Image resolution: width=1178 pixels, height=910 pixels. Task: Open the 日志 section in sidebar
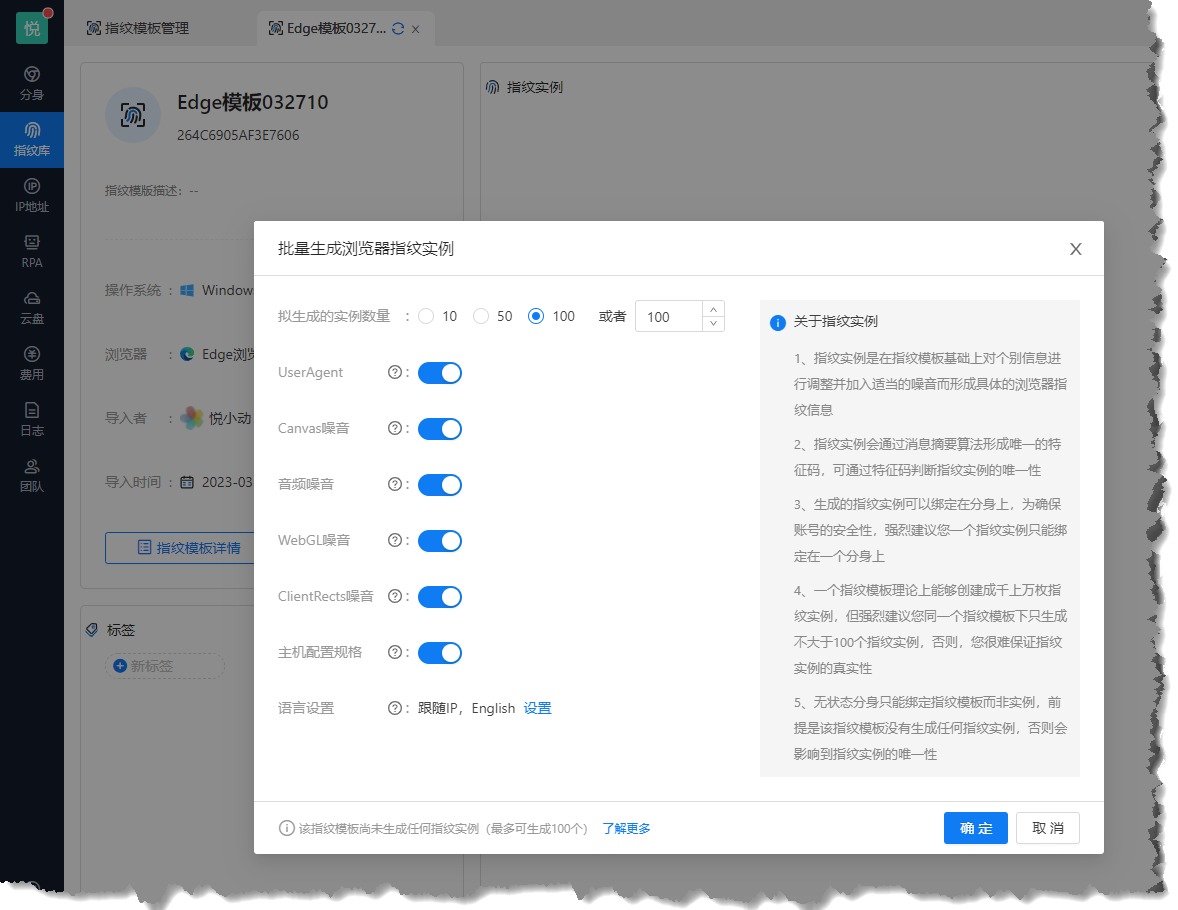click(32, 419)
